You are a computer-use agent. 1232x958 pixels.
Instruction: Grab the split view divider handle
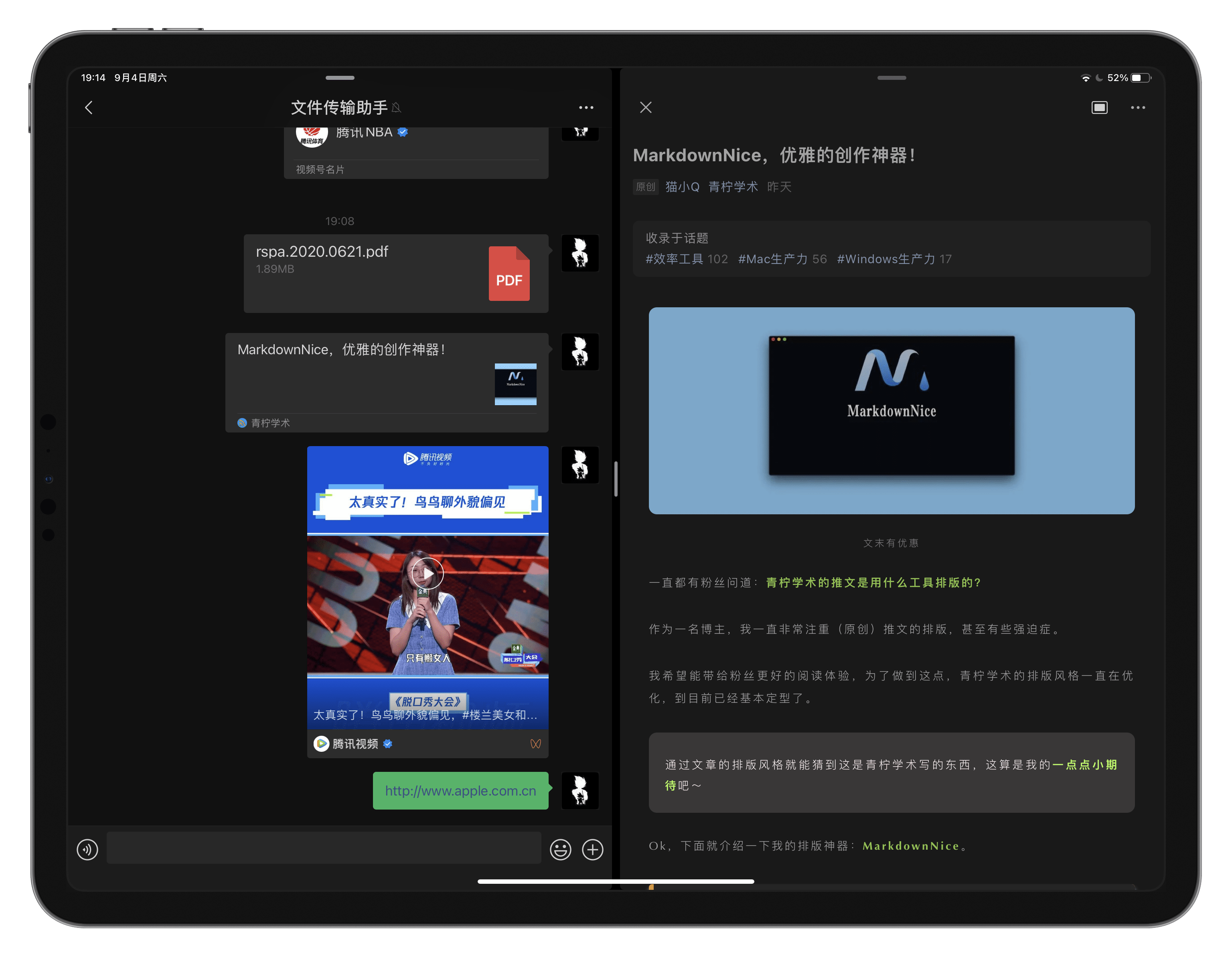[x=616, y=479]
